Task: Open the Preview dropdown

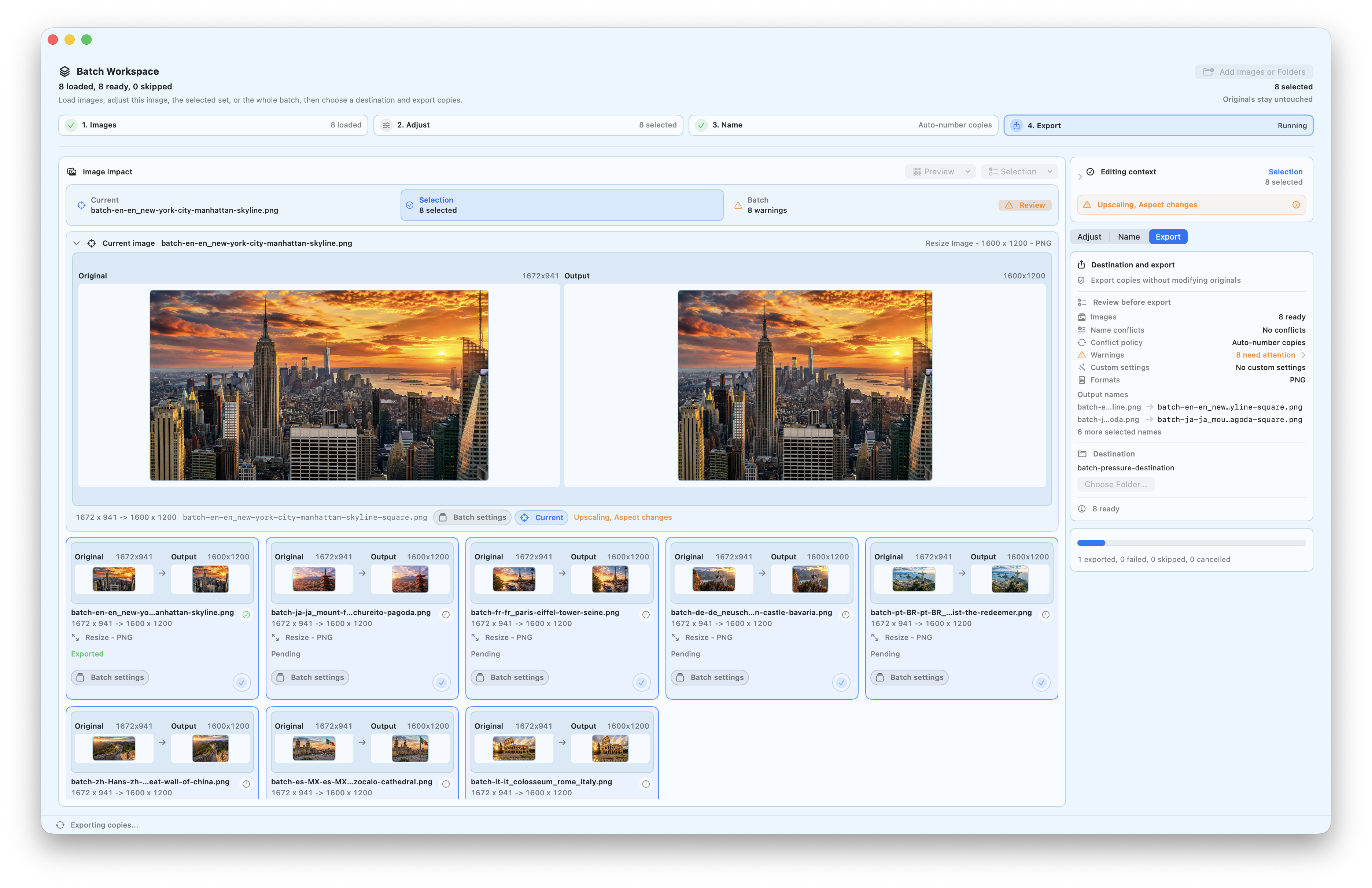Action: (941, 172)
